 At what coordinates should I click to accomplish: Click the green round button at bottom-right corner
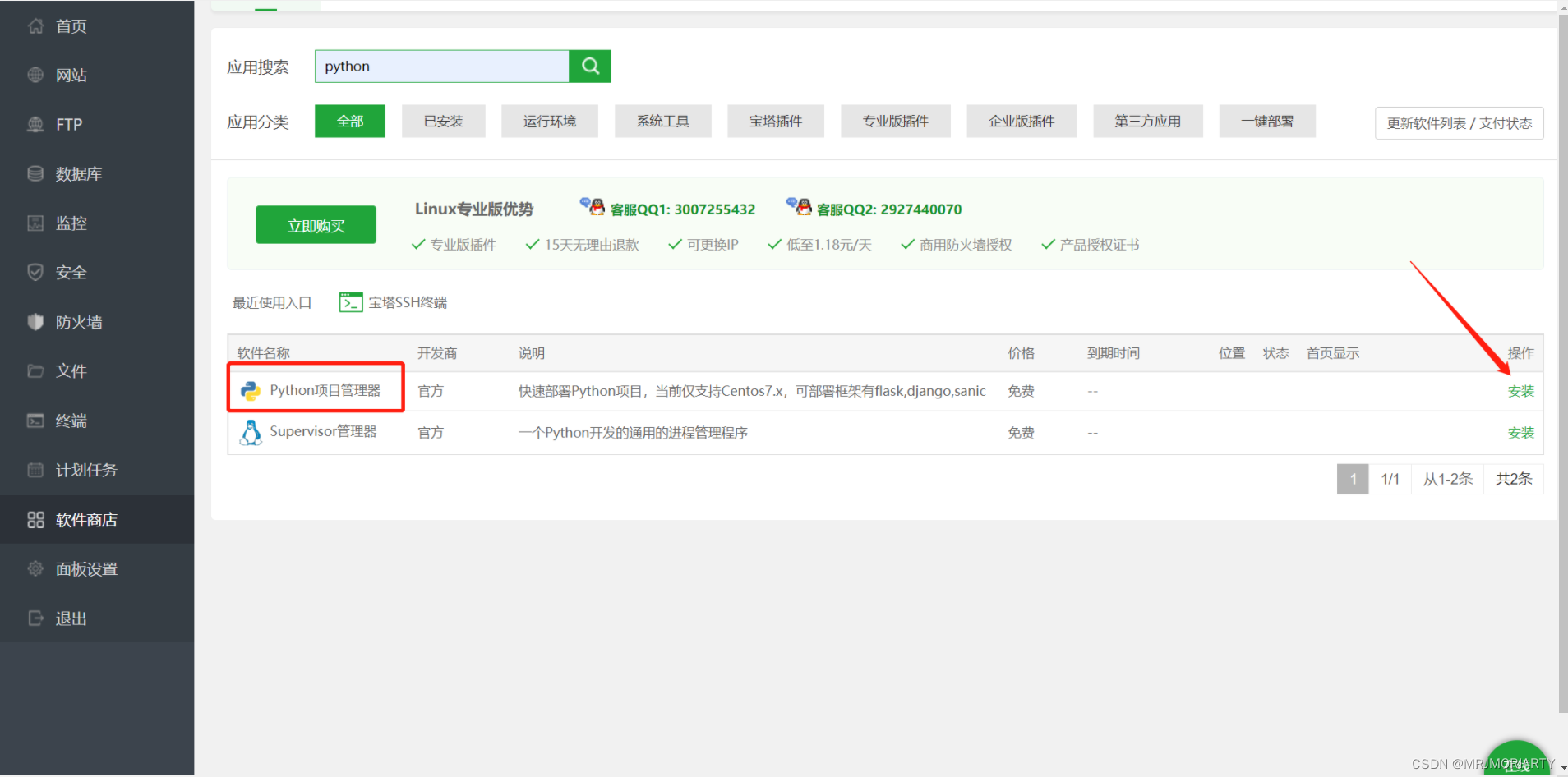click(1517, 759)
